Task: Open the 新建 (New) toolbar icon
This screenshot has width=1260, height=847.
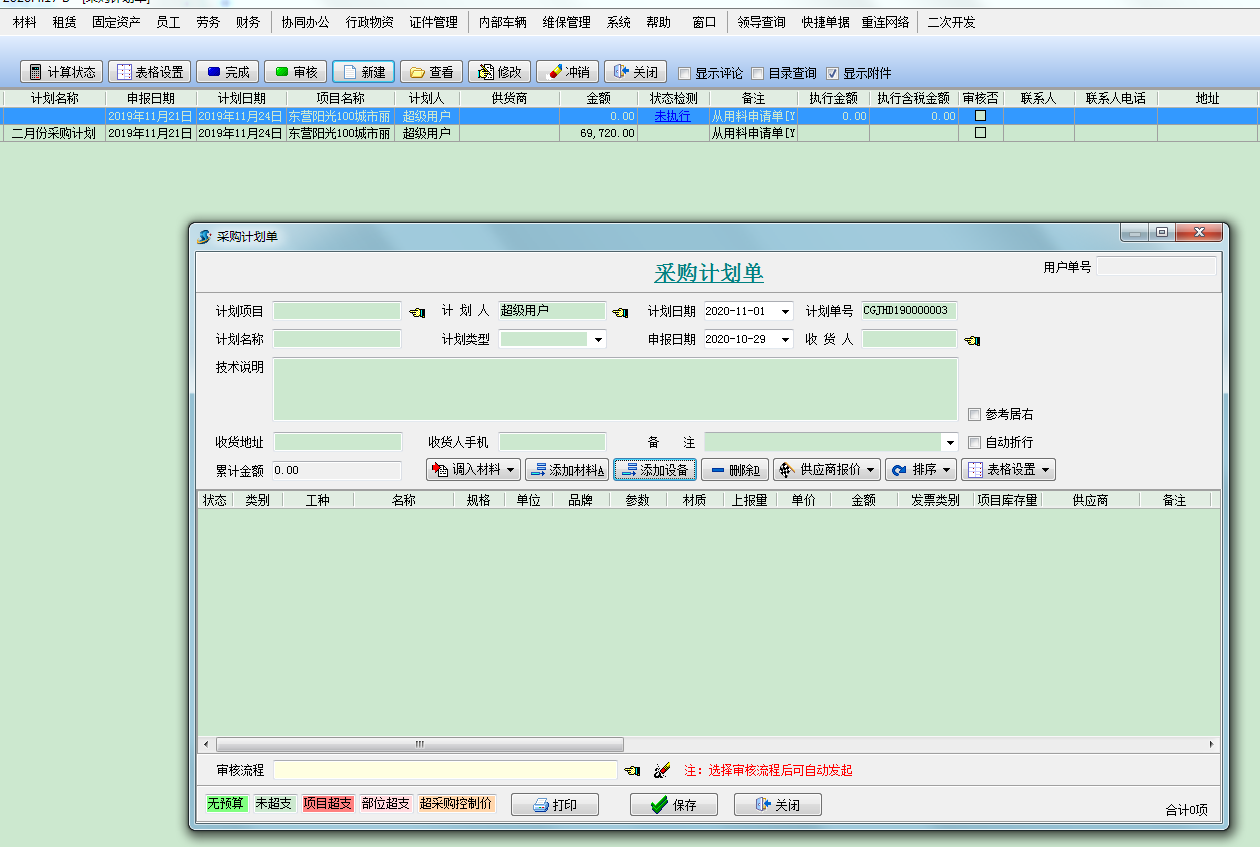Action: point(361,71)
